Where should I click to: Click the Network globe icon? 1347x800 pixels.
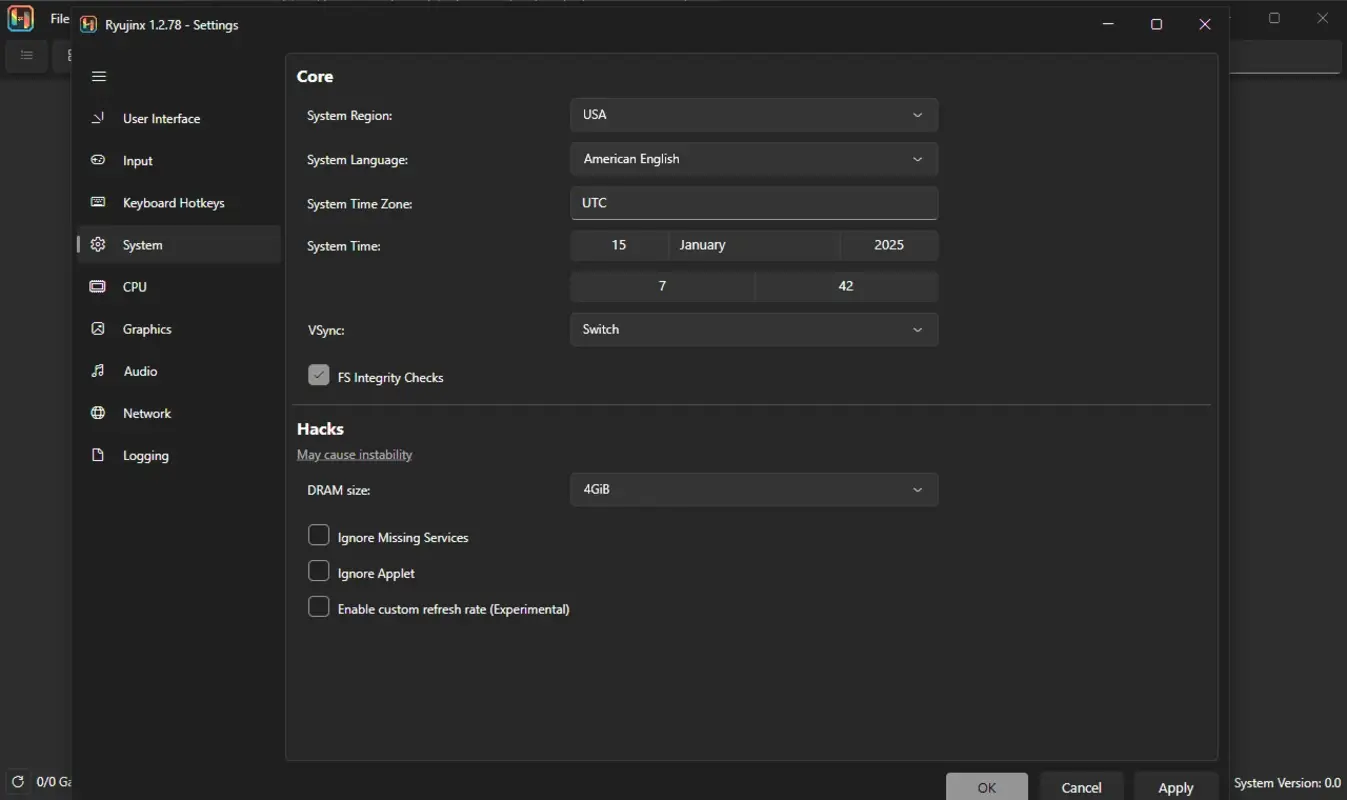97,413
